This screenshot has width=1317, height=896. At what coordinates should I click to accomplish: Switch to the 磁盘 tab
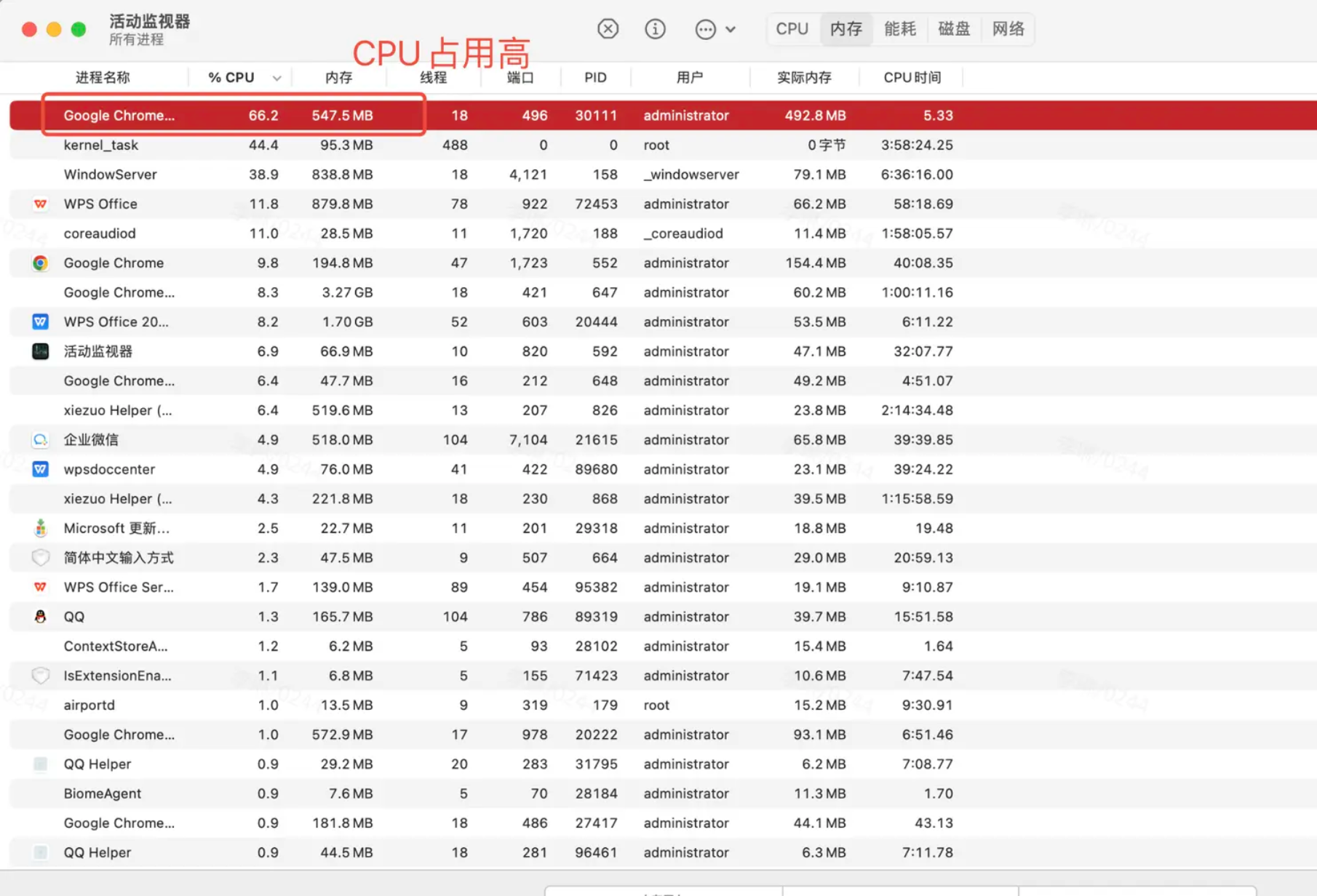pyautogui.click(x=954, y=29)
